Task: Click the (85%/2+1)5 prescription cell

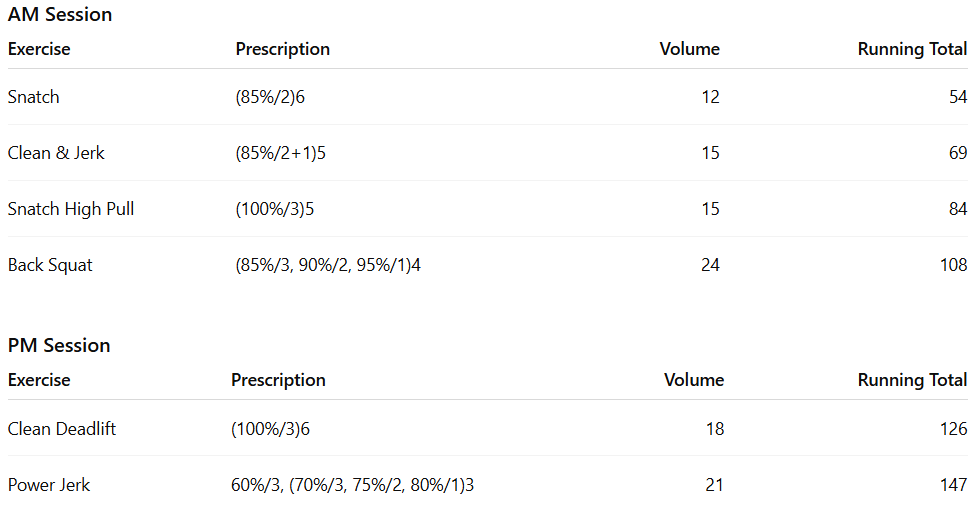Action: tap(284, 153)
